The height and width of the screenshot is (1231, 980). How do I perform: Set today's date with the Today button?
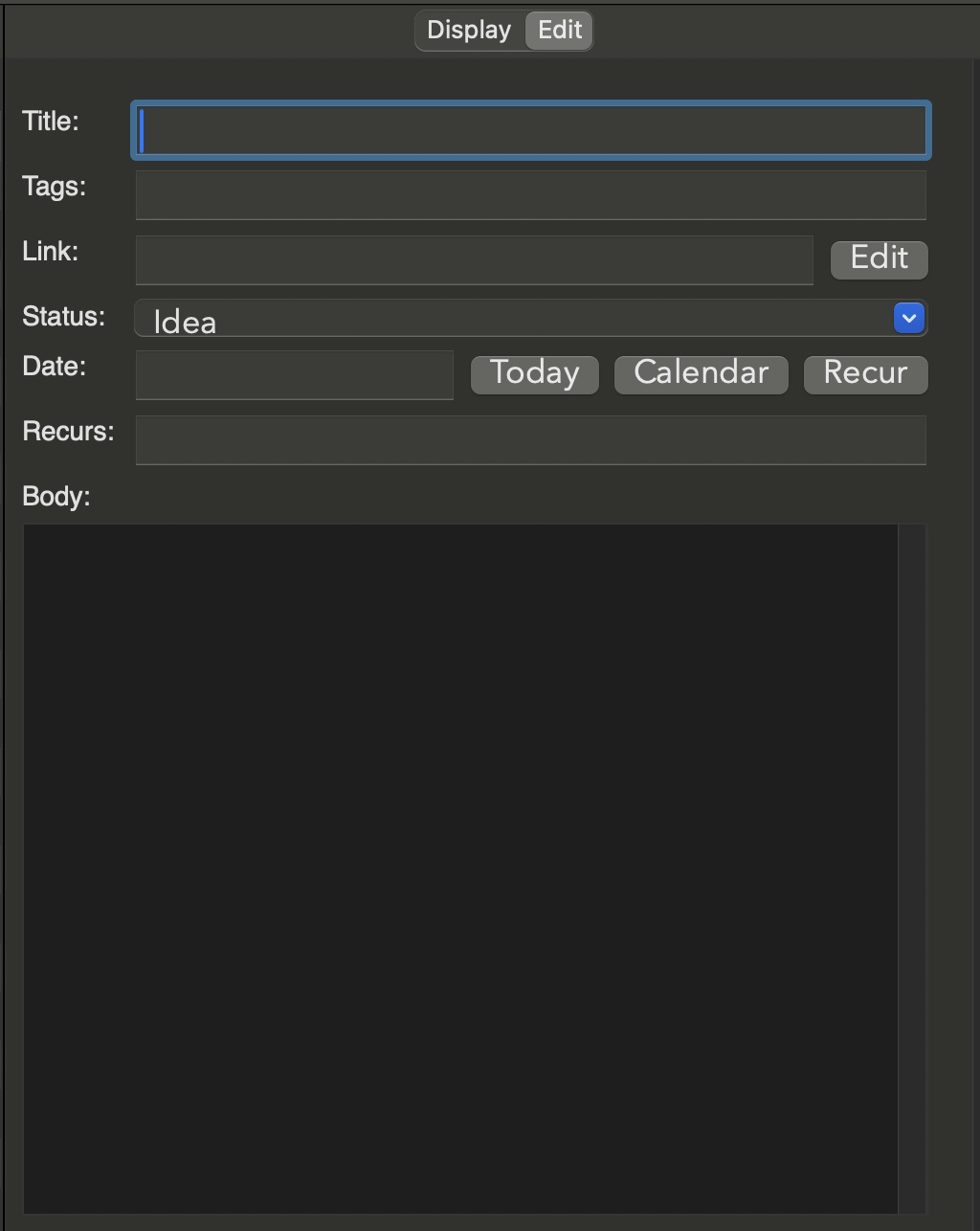pos(534,373)
